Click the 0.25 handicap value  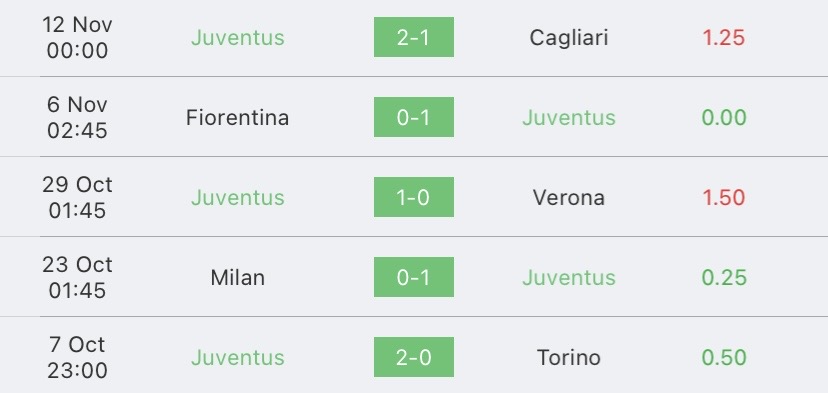coord(723,277)
